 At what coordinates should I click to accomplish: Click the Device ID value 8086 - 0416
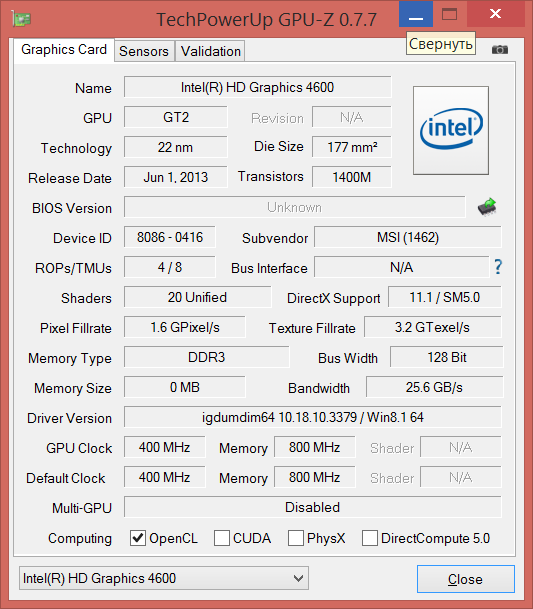[x=170, y=237]
